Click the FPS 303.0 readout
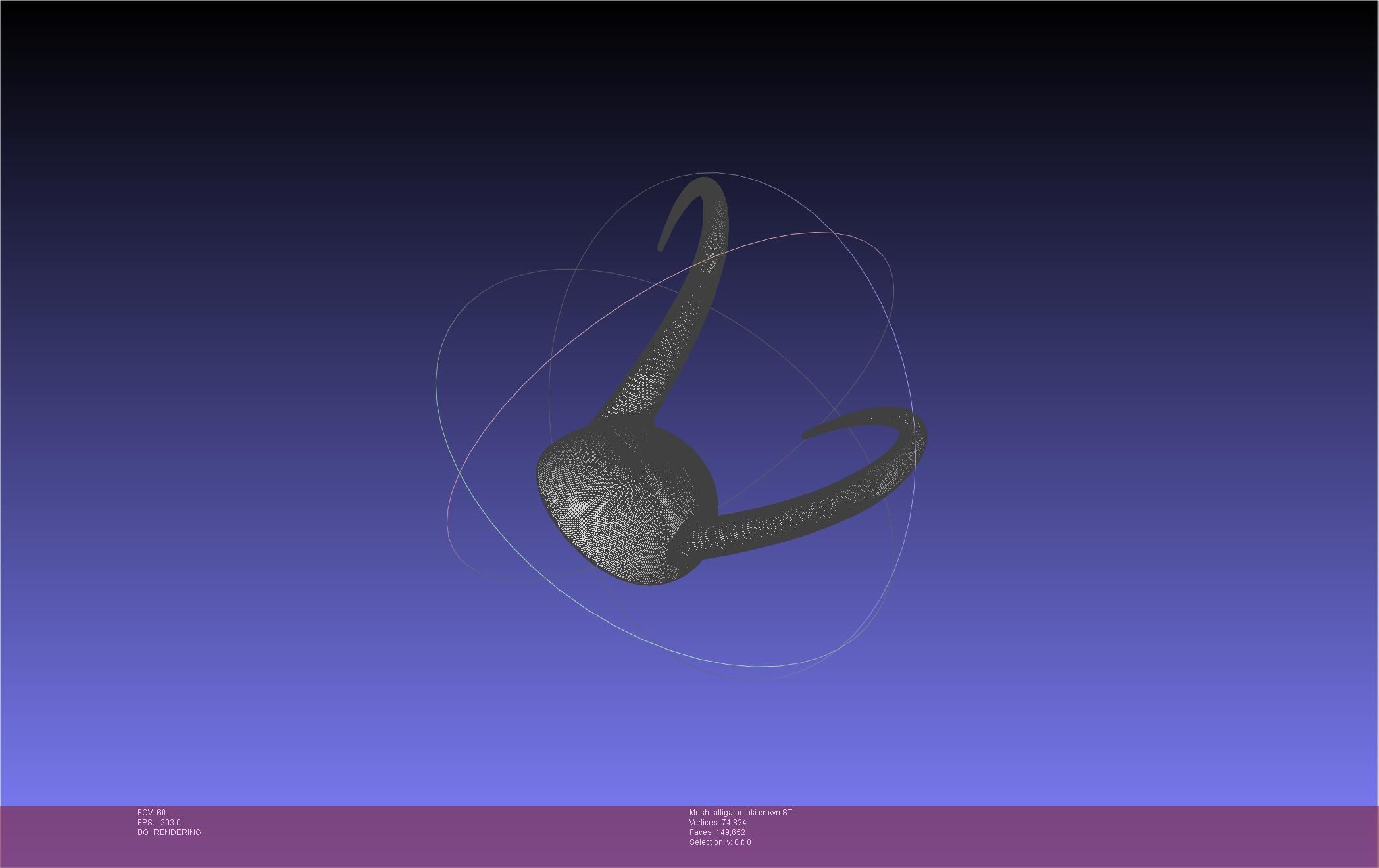The image size is (1379, 868). [159, 823]
